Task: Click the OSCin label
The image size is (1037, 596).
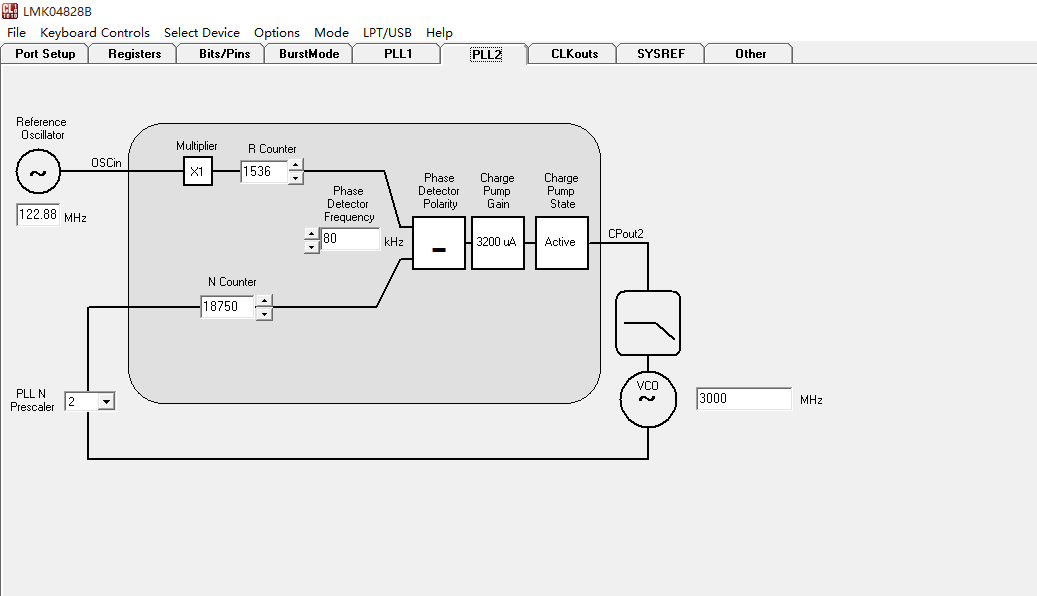Action: tap(106, 163)
